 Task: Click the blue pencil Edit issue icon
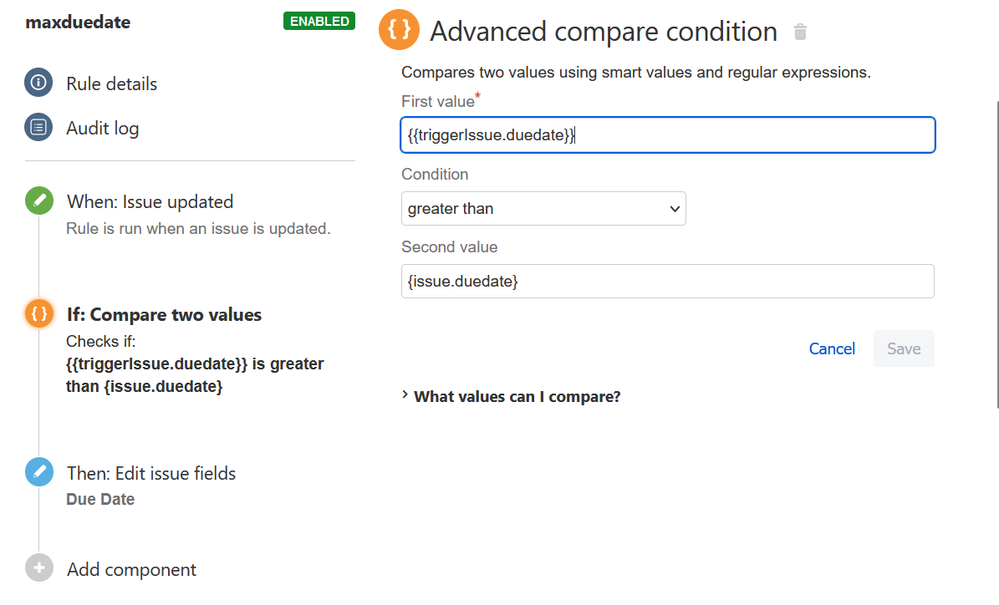click(38, 473)
